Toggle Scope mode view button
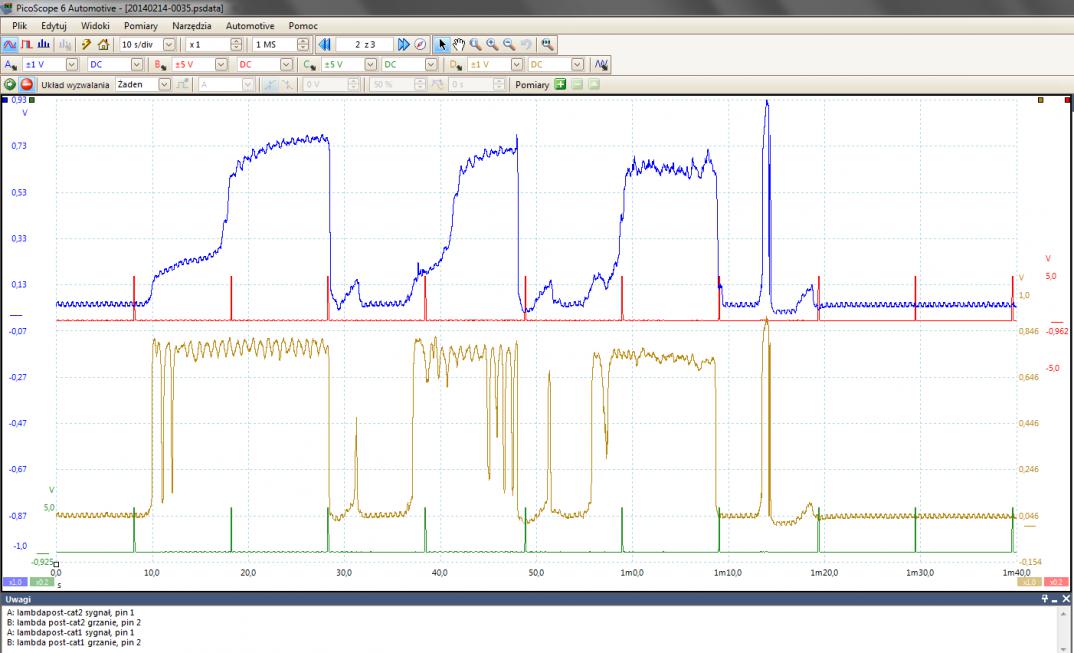Screen dimensions: 1074x653 point(10,44)
